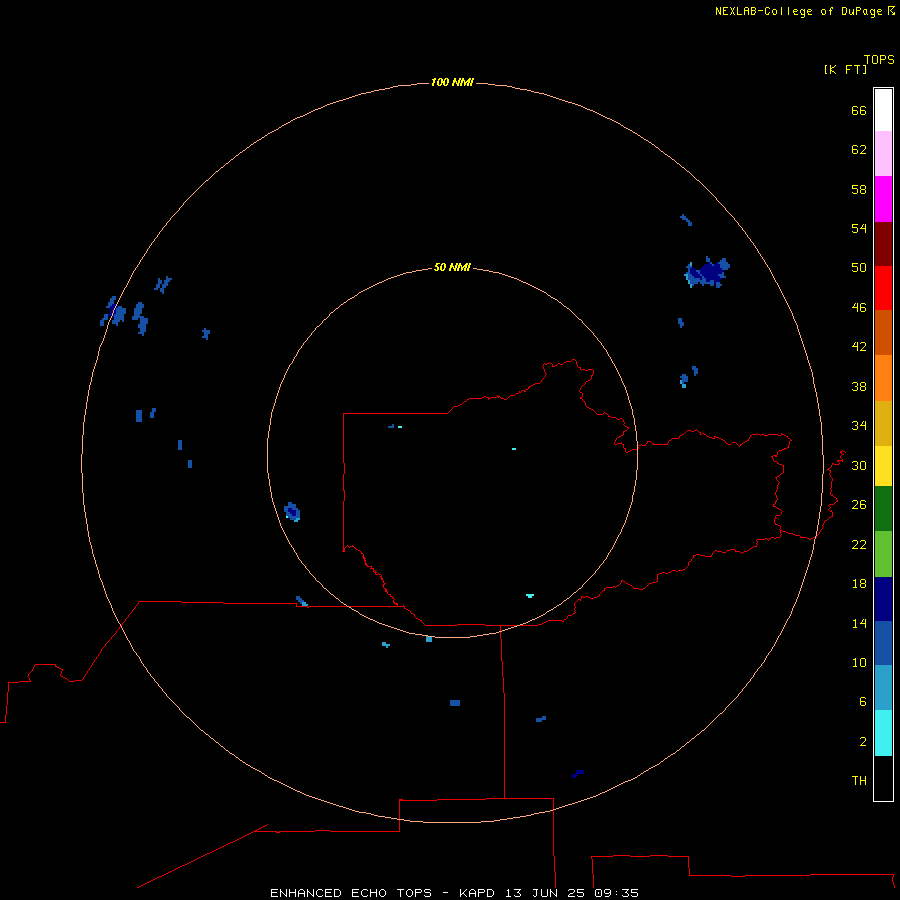This screenshot has height=900, width=900.
Task: Click the '6' scale label
Action: click(863, 702)
